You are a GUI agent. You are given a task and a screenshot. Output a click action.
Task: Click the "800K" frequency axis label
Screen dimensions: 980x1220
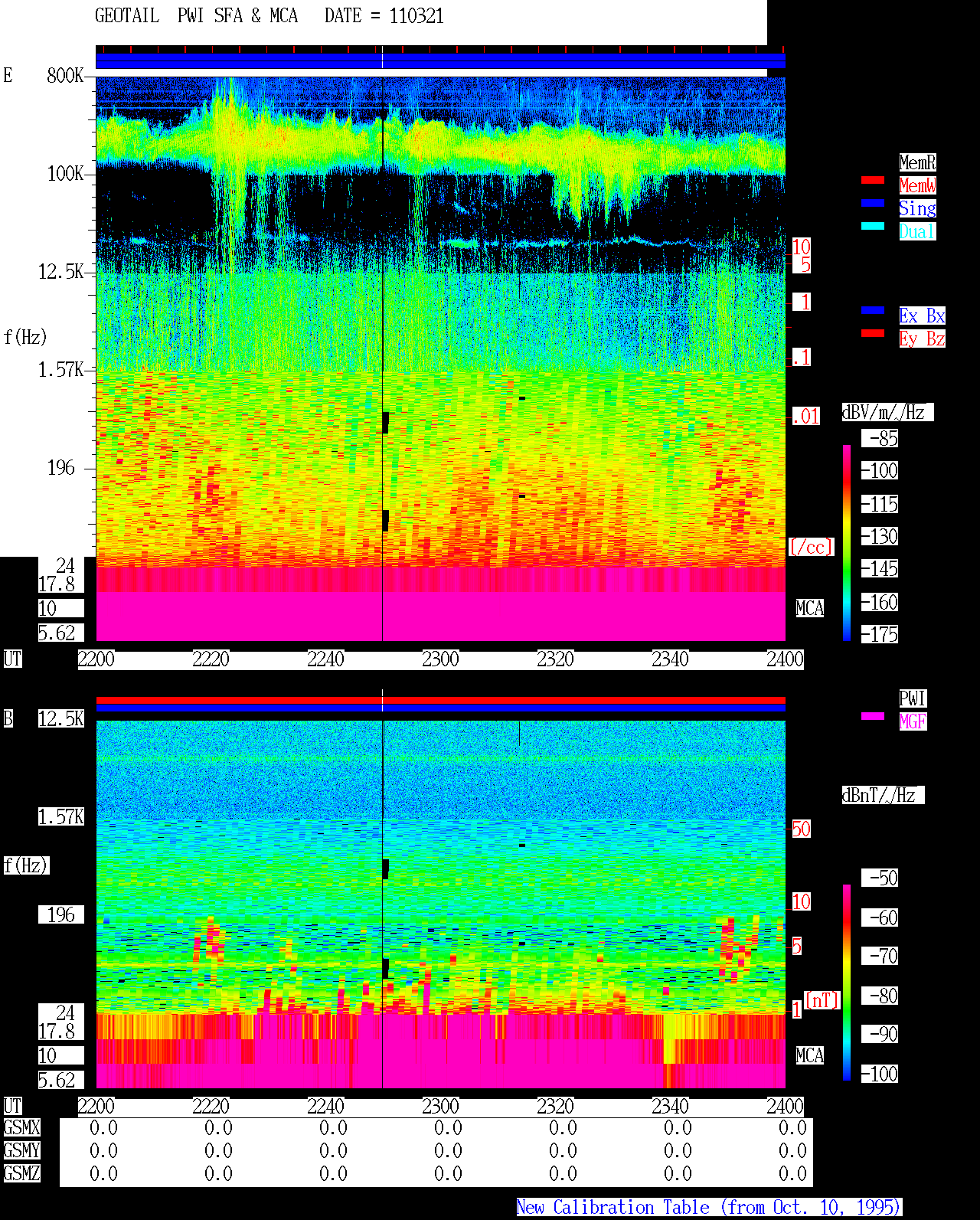coord(65,75)
